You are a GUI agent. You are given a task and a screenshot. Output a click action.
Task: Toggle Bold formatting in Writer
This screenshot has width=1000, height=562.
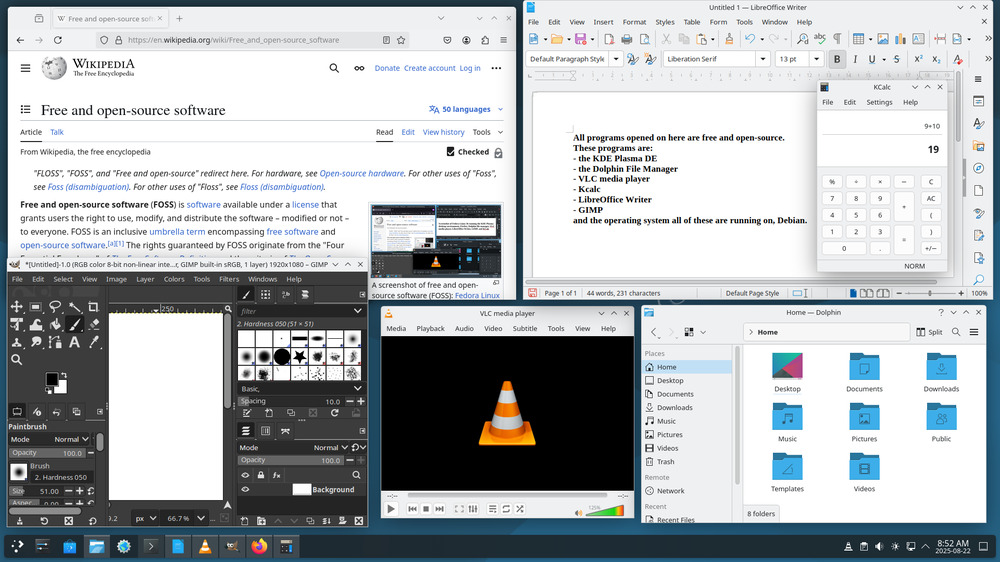click(837, 59)
